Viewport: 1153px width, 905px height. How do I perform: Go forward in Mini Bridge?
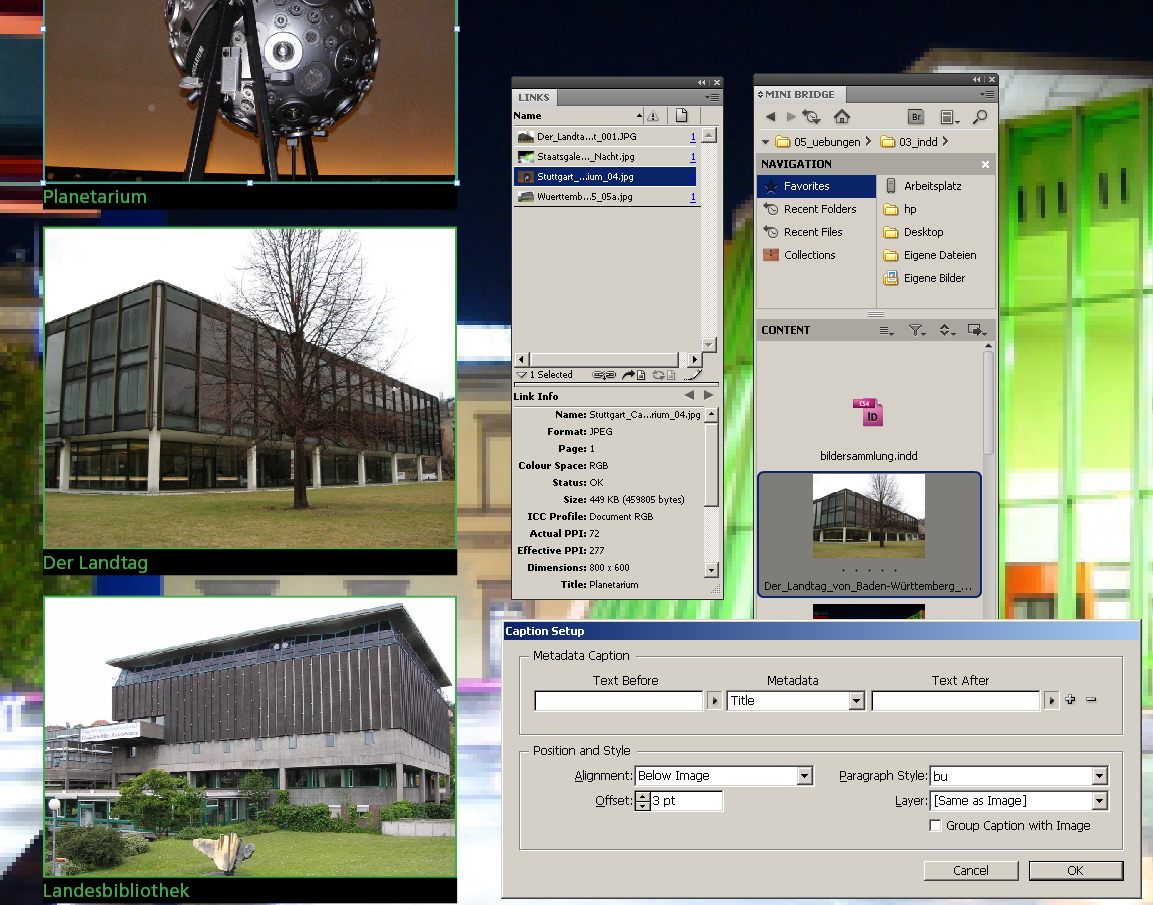click(x=791, y=116)
